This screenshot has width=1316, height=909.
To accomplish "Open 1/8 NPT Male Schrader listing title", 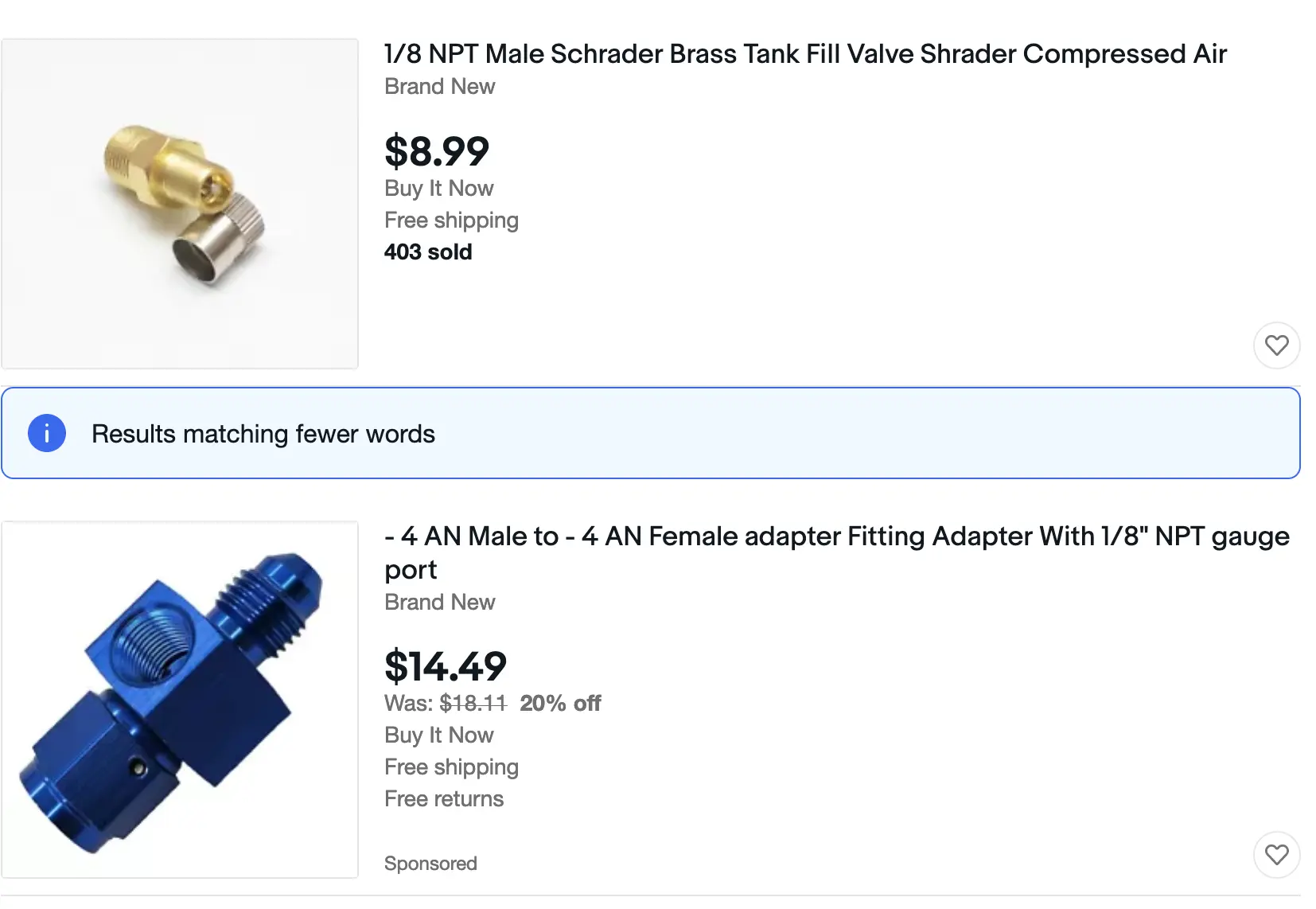I will click(x=805, y=54).
